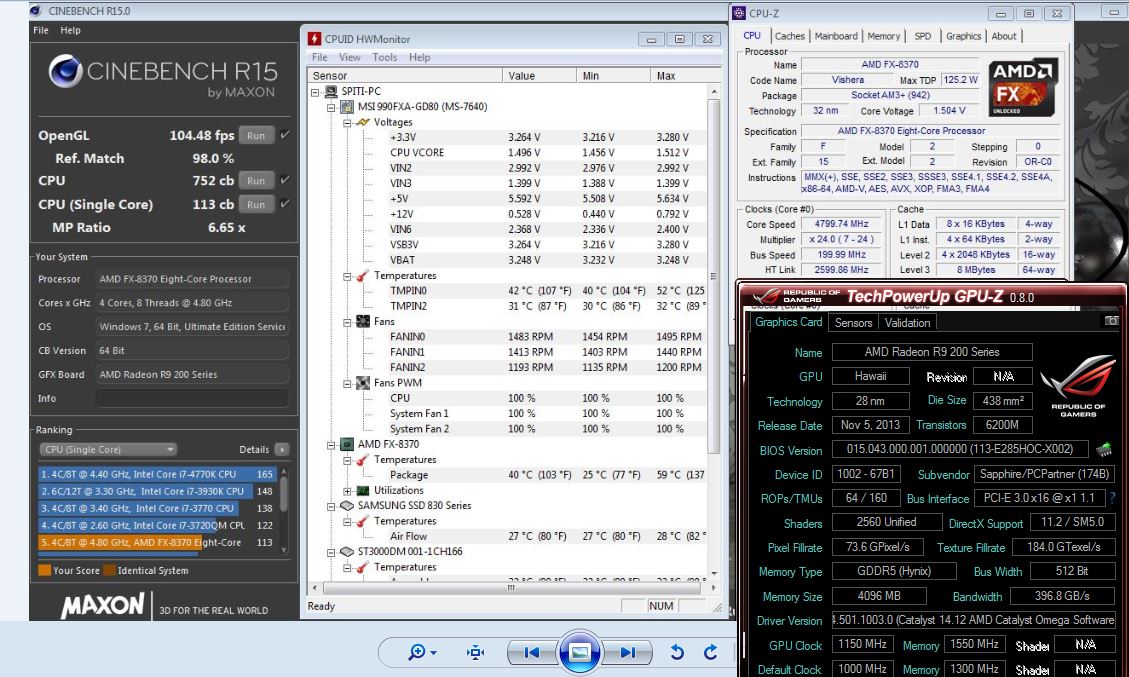The width and height of the screenshot is (1129, 677).
Task: Click the AMD FX-8370 chip icon in HWMonitor
Action: click(x=347, y=444)
